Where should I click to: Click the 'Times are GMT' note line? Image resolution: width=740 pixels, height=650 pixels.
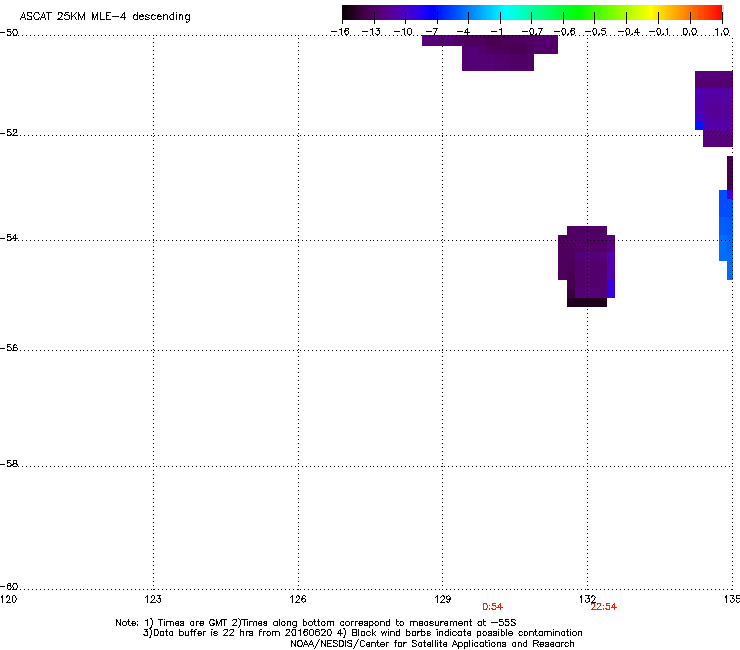(315, 623)
